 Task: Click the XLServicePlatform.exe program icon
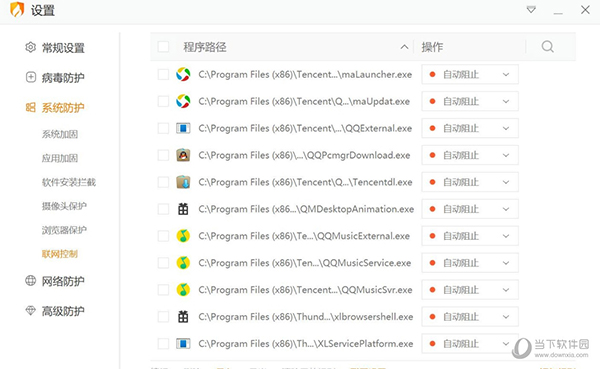[x=183, y=344]
